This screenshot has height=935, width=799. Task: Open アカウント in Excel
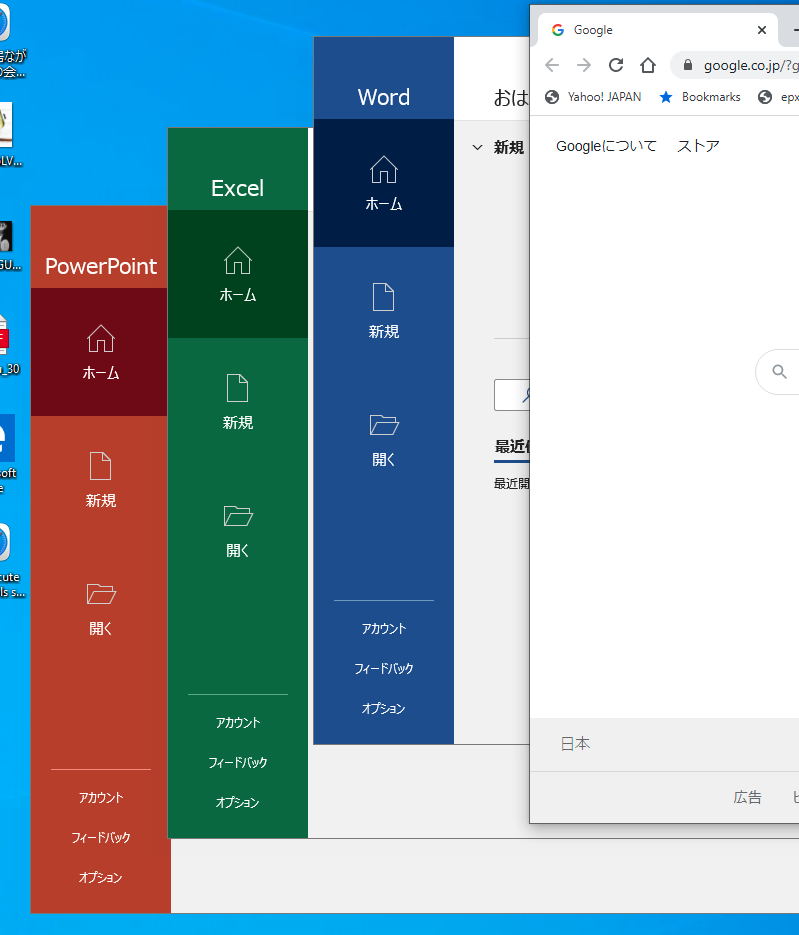(x=237, y=723)
